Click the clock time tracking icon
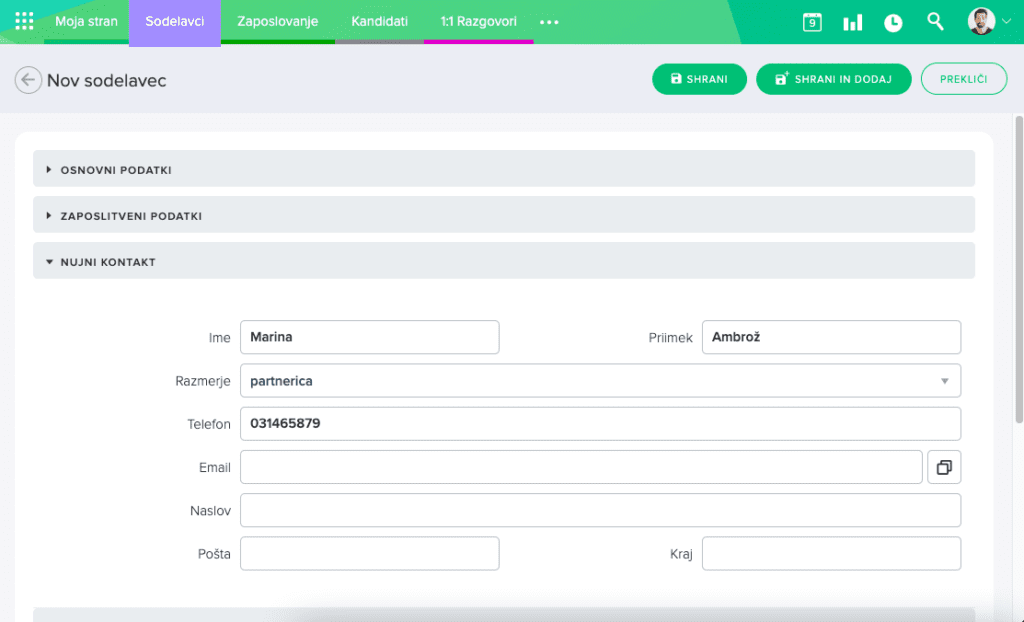The height and width of the screenshot is (622, 1024). click(893, 22)
